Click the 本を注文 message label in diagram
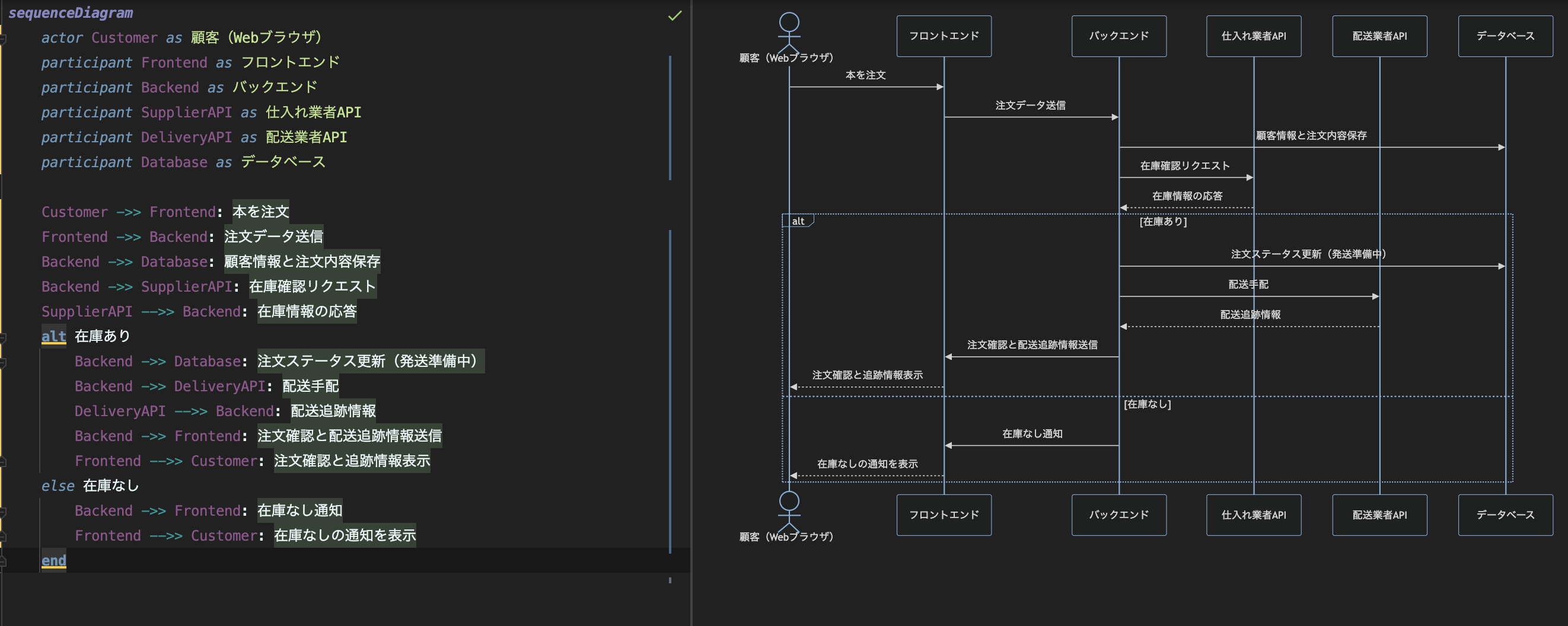This screenshot has height=626, width=1568. (865, 75)
